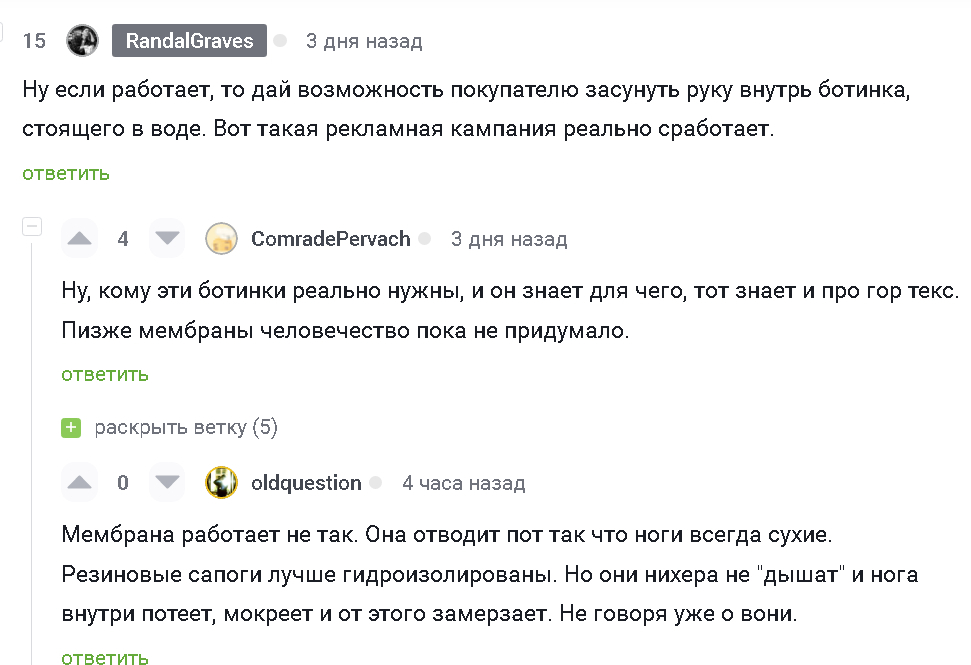
Task: Open ComradePervach's avatar
Action: pos(221,239)
